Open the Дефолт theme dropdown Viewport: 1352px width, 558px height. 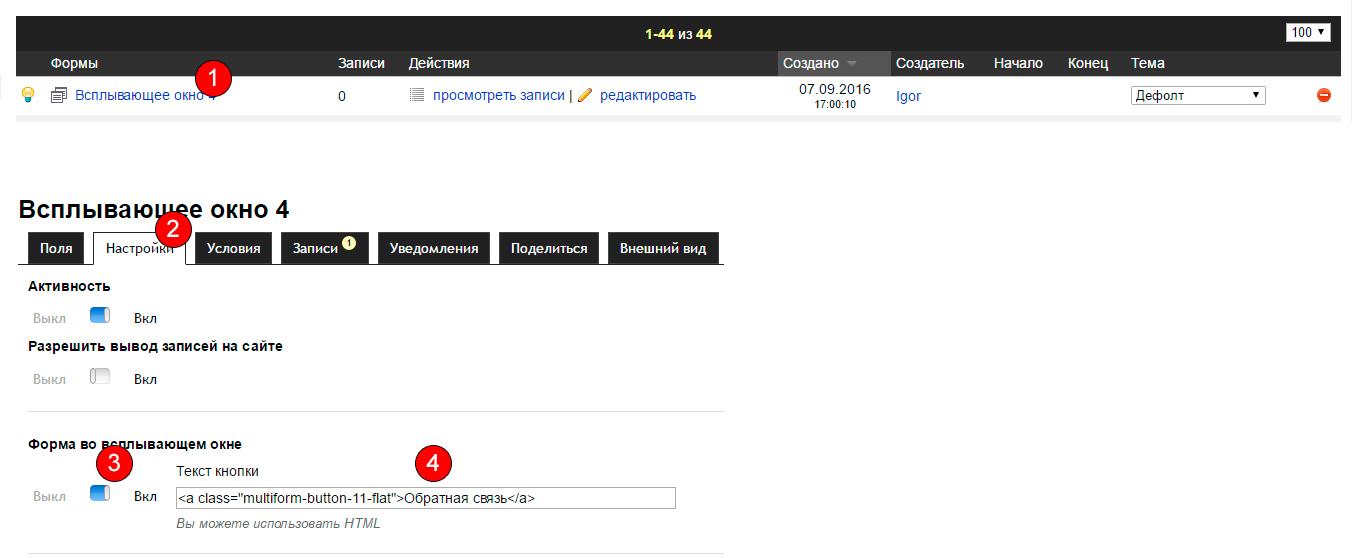tap(1197, 96)
